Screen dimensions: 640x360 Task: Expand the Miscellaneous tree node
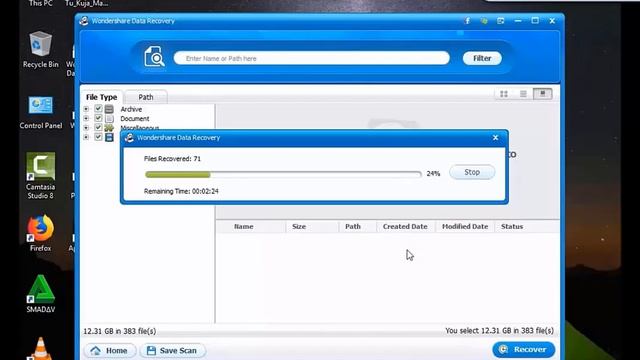pyautogui.click(x=86, y=128)
